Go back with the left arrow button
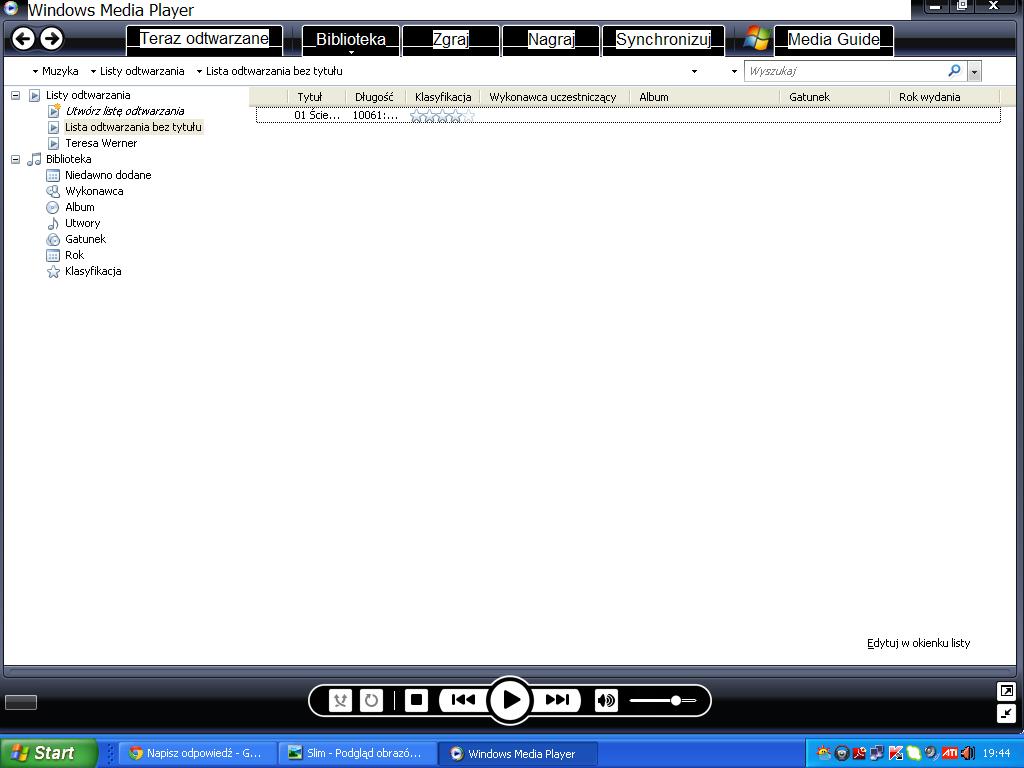Viewport: 1024px width, 768px height. point(24,39)
